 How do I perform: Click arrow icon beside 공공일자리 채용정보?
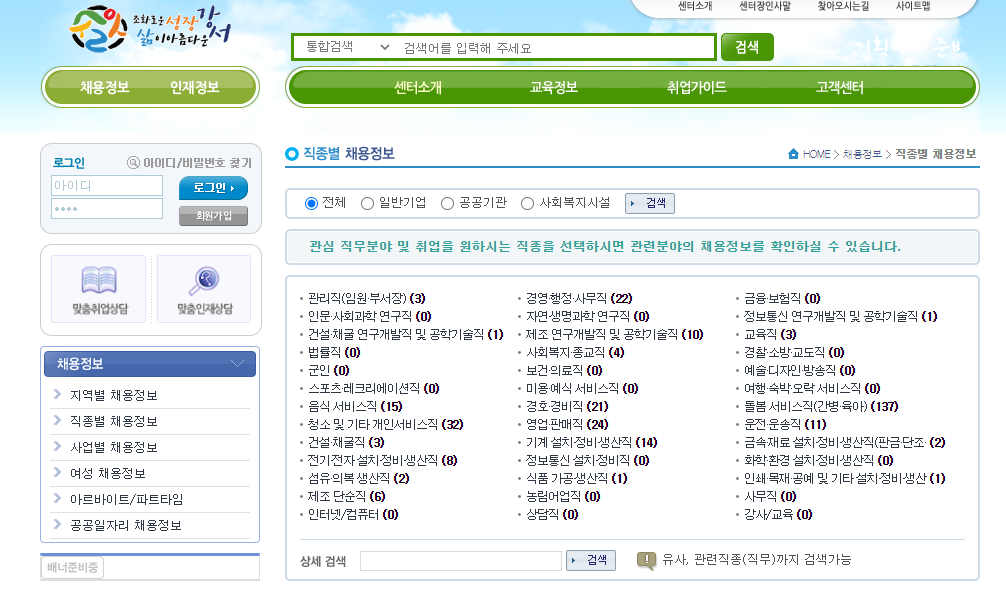(57, 525)
